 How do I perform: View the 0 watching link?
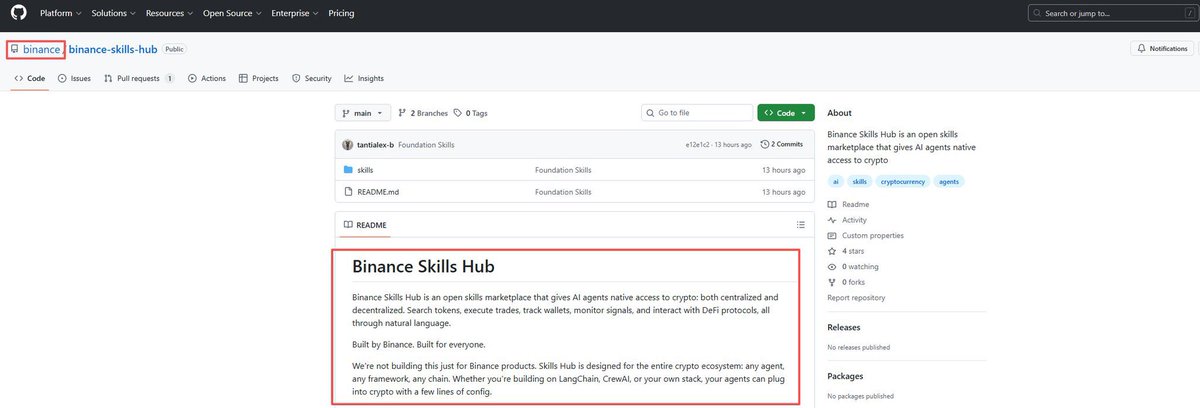[x=853, y=267]
